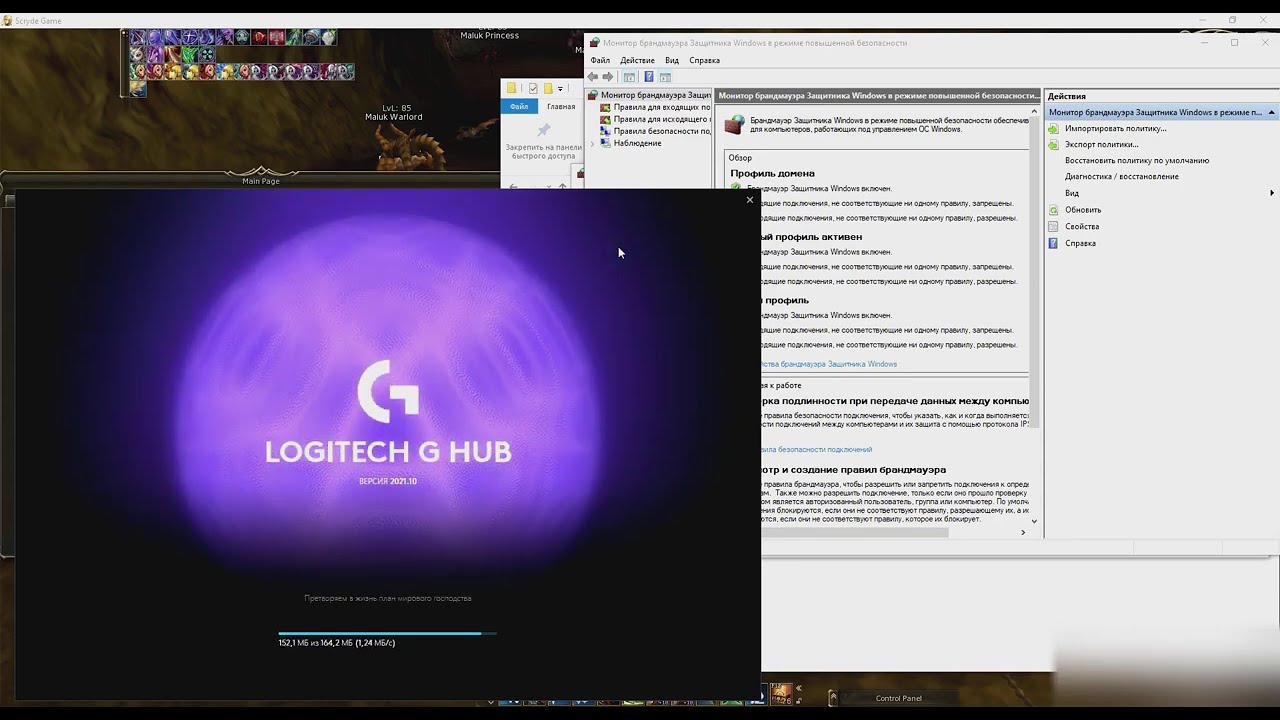Click the firewall brick icon in overview
Viewport: 1280px width, 720px height.
point(735,124)
